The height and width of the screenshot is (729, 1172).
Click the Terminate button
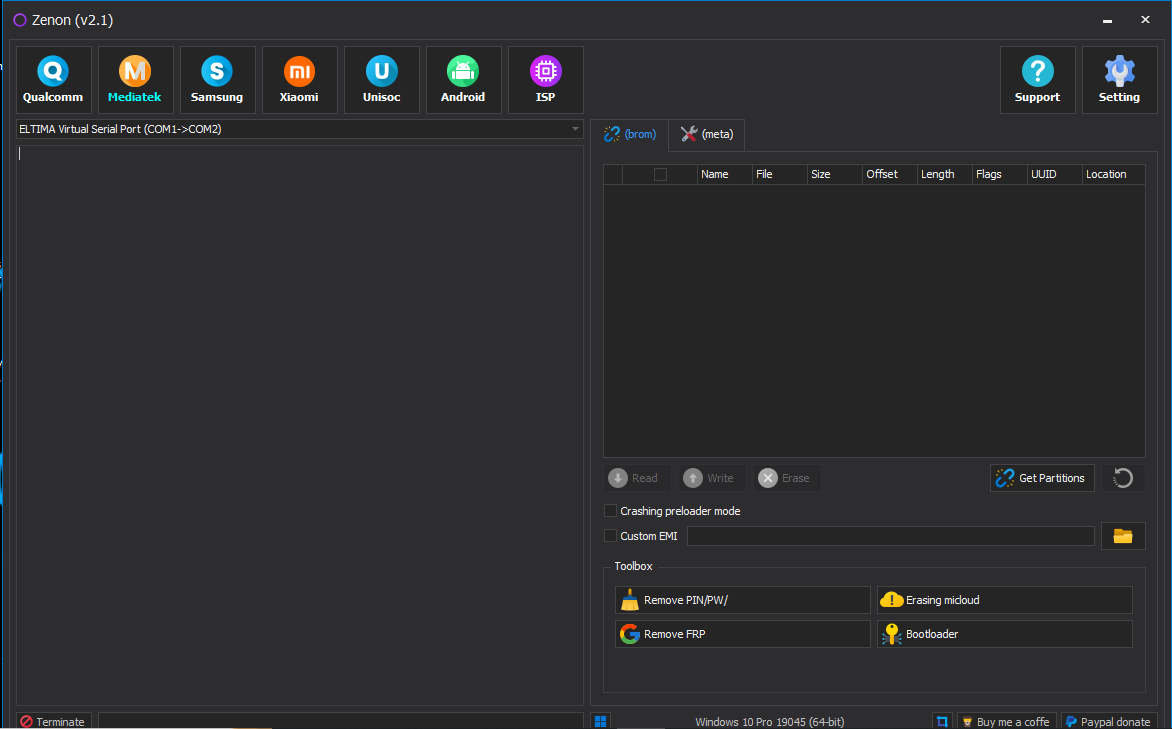pos(54,722)
